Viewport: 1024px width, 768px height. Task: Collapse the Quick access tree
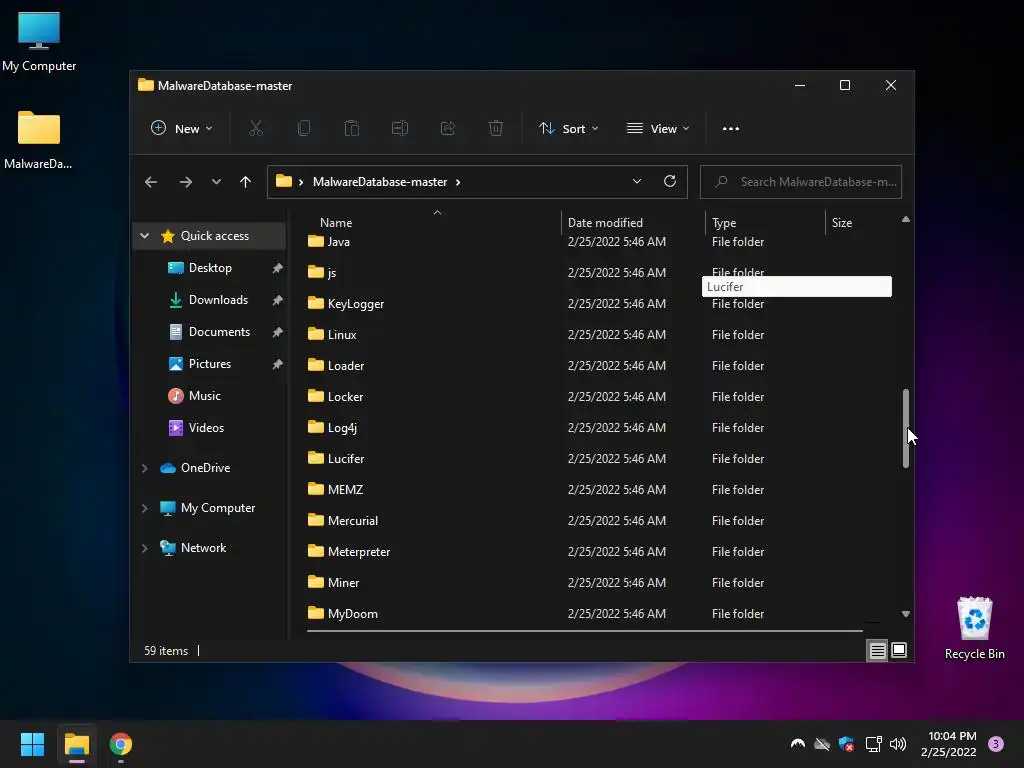[x=144, y=236]
